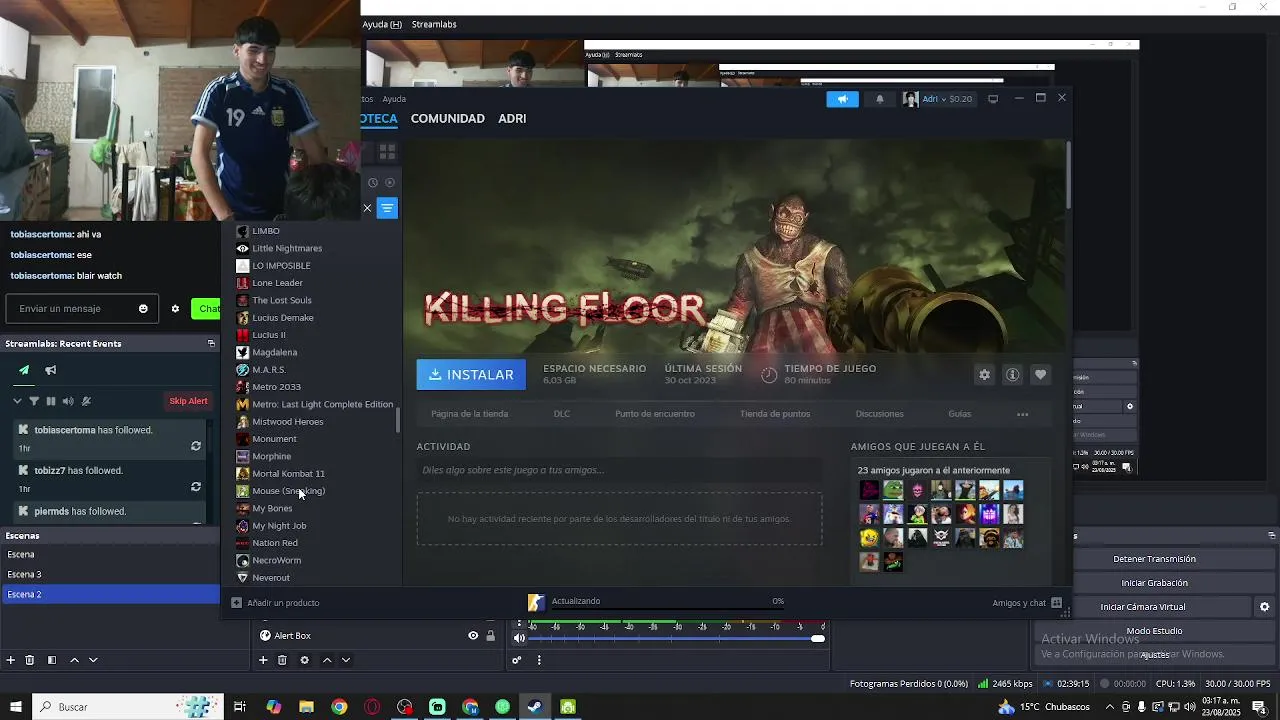Image resolution: width=1280 pixels, height=720 pixels.
Task: Click Añadir un producto in Steam
Action: 275,603
